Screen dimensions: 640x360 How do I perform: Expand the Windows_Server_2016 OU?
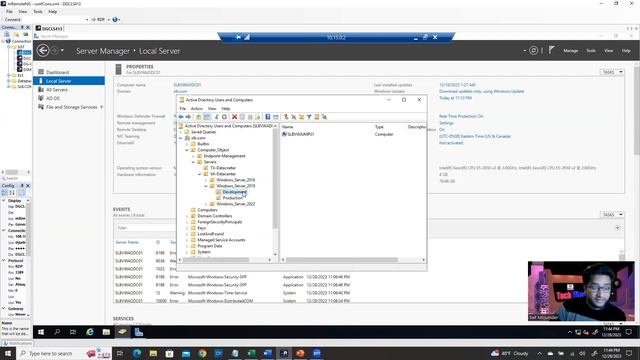click(206, 180)
